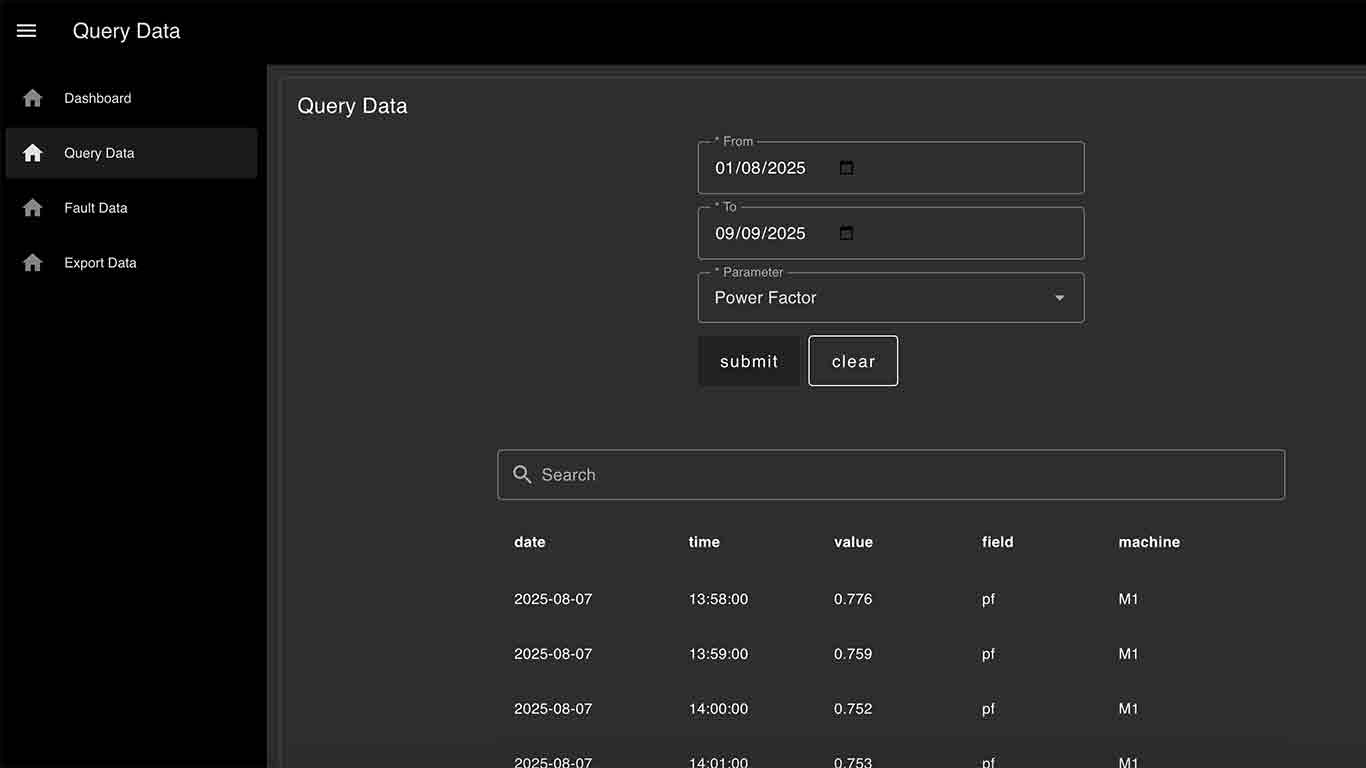Go to Dashboard page
The width and height of the screenshot is (1366, 768).
coord(131,98)
